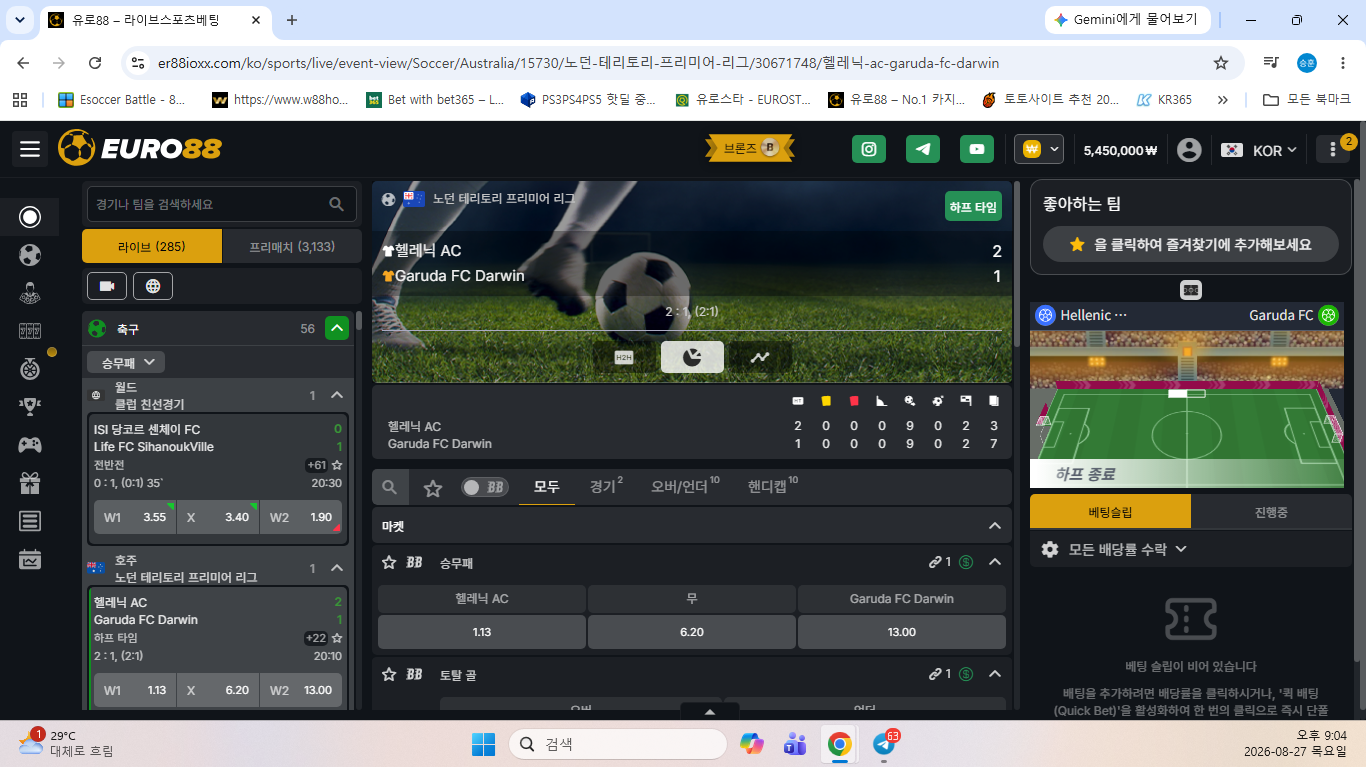Open the live dealer sidebar icon
The width and height of the screenshot is (1366, 767).
click(x=30, y=293)
